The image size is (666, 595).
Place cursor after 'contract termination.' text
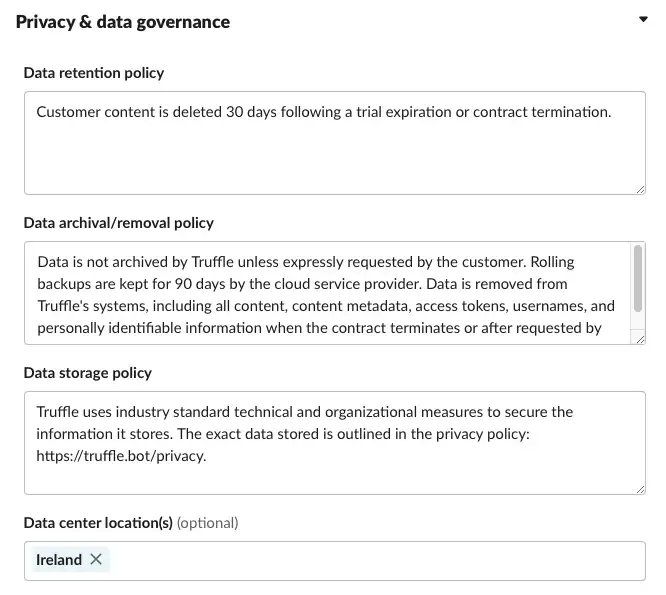click(x=613, y=112)
